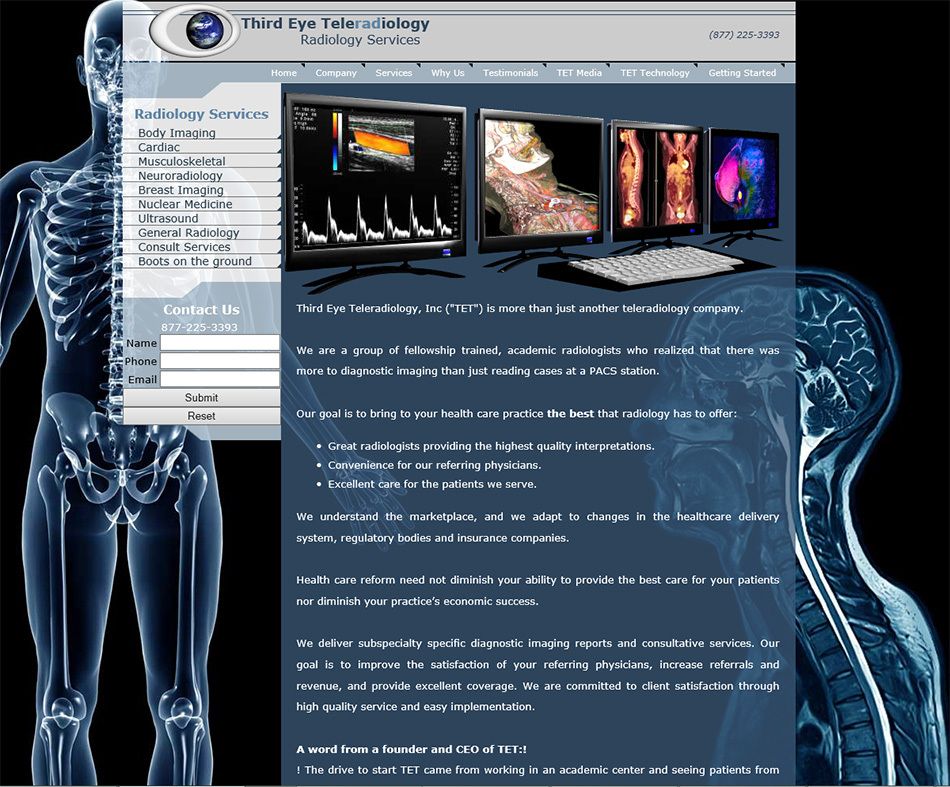
Task: Click the Third Eye Teleradiology title
Action: point(335,24)
